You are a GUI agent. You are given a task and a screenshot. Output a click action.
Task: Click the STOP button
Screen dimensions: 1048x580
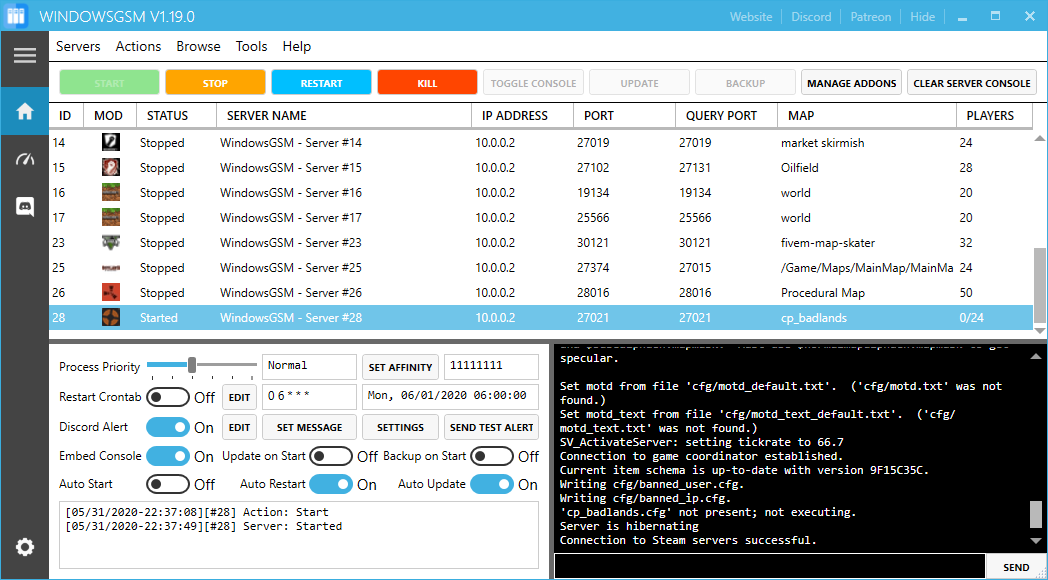(x=215, y=83)
